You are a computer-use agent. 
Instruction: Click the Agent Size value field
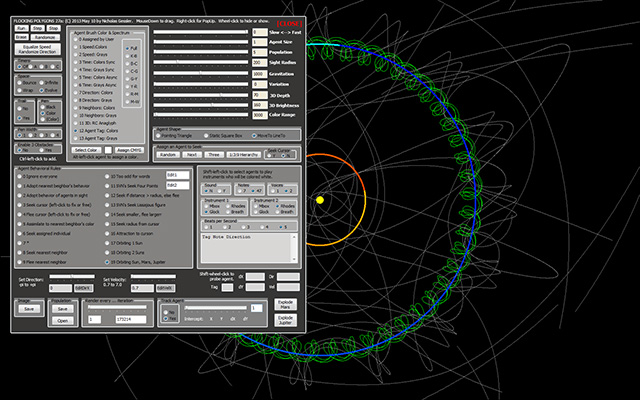pyautogui.click(x=260, y=42)
